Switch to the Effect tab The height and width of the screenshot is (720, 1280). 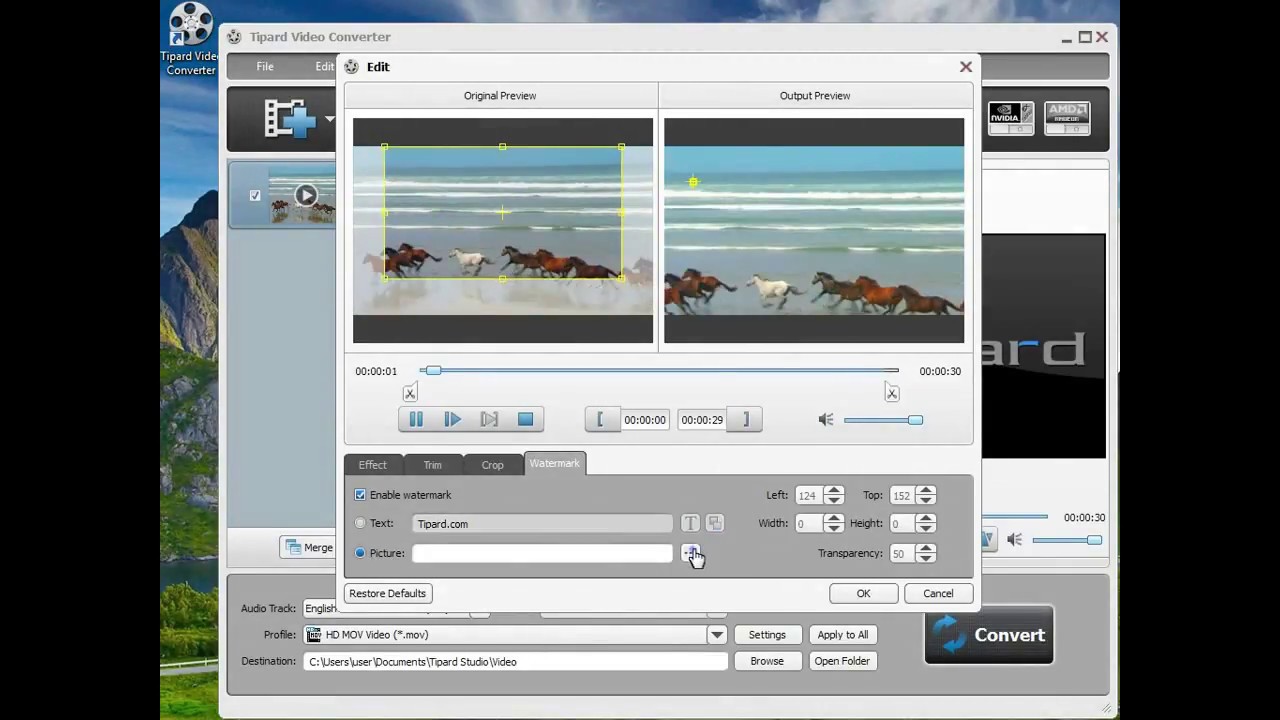(x=372, y=465)
